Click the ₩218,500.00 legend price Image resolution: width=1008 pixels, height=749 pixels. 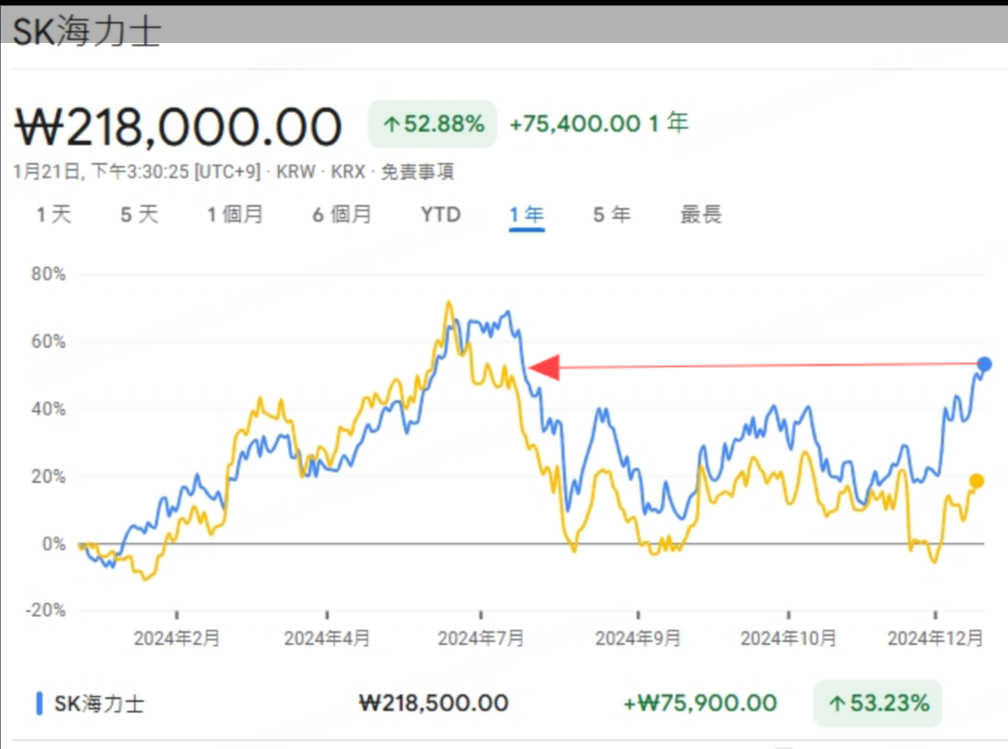tap(434, 703)
